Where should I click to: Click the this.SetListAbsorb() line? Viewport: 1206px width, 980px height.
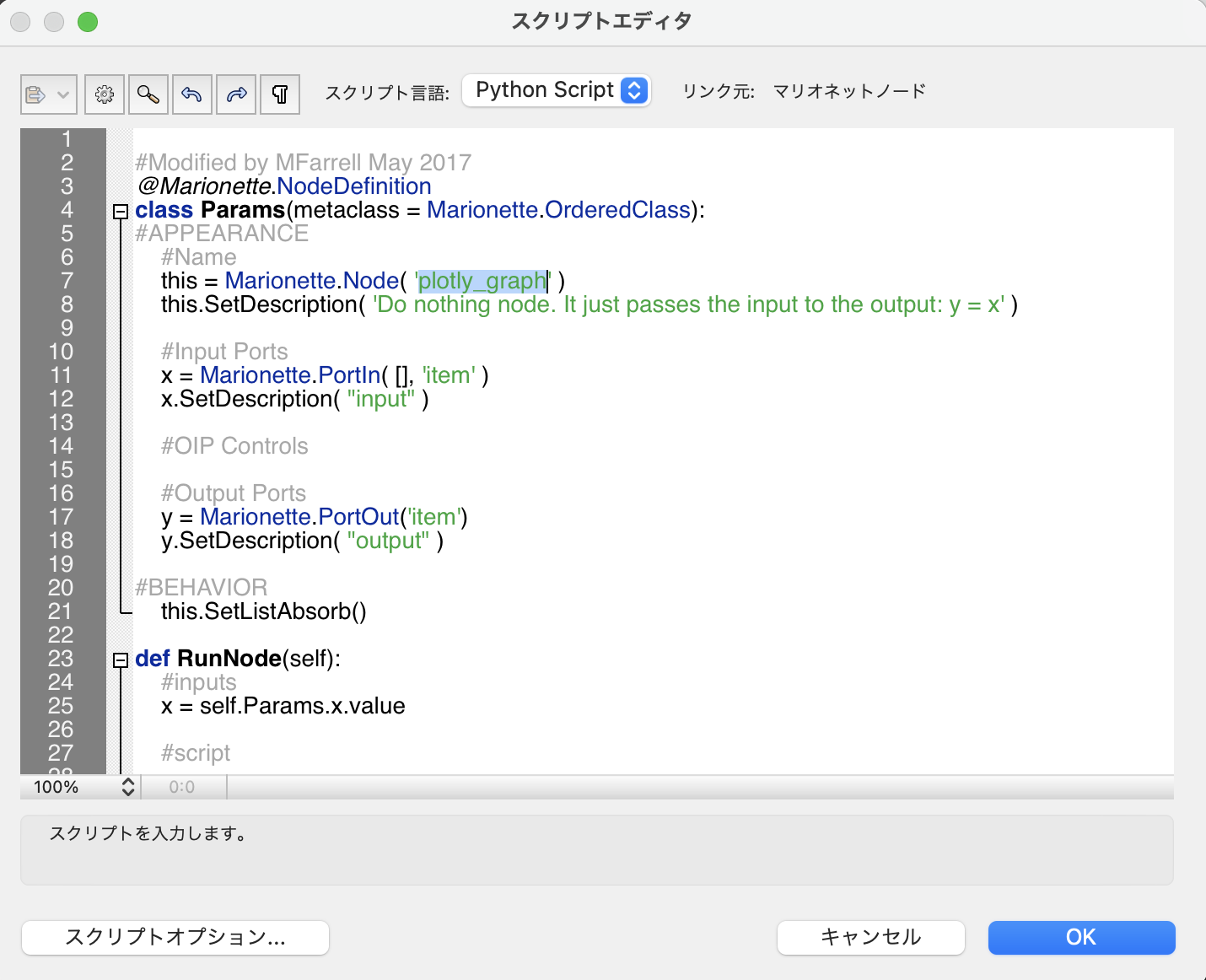point(263,611)
